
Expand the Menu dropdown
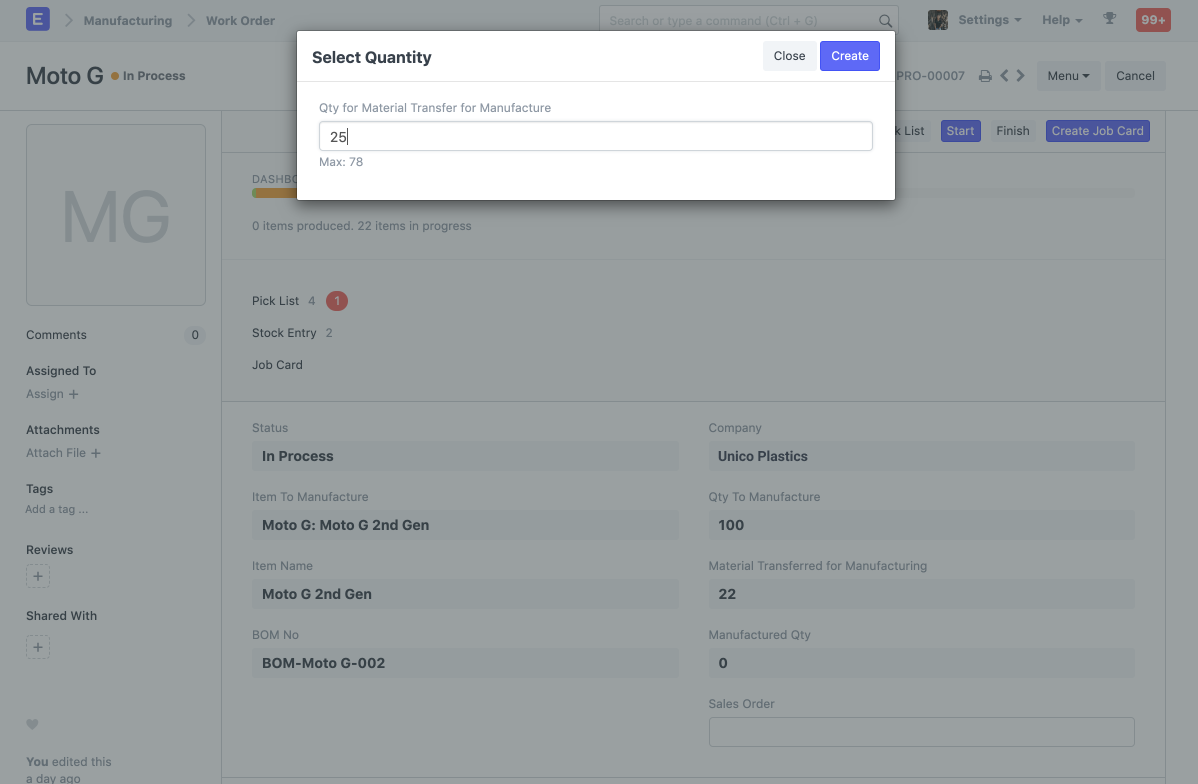(x=1068, y=75)
